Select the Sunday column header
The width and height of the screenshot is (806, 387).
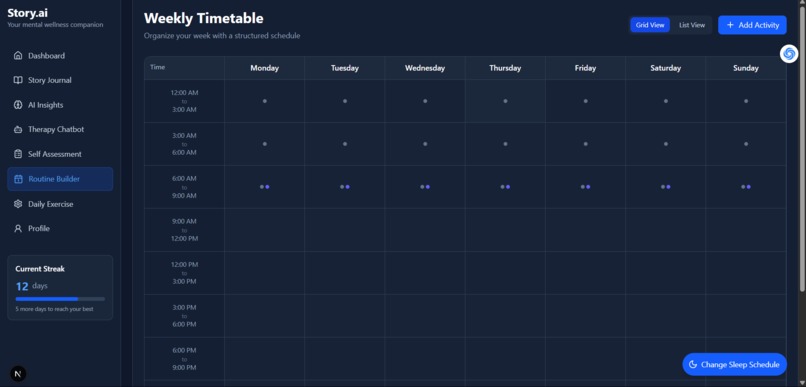pos(745,68)
